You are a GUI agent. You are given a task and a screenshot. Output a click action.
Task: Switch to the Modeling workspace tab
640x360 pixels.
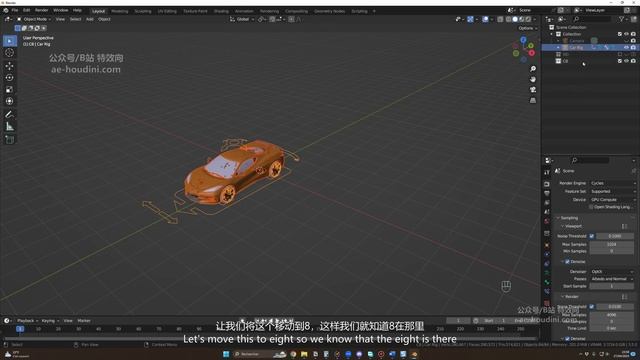point(120,11)
